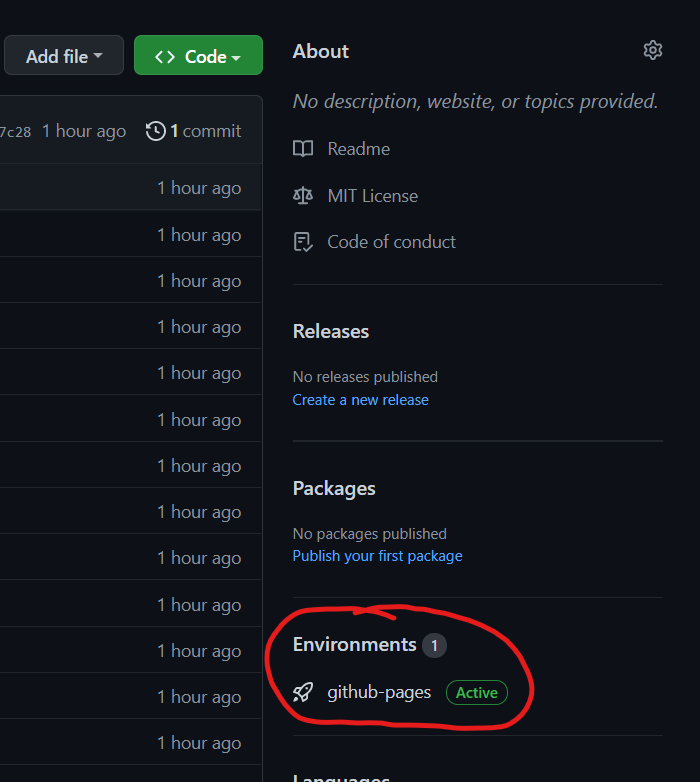Click the Environments count badge 1
The height and width of the screenshot is (782, 700).
pos(434,645)
